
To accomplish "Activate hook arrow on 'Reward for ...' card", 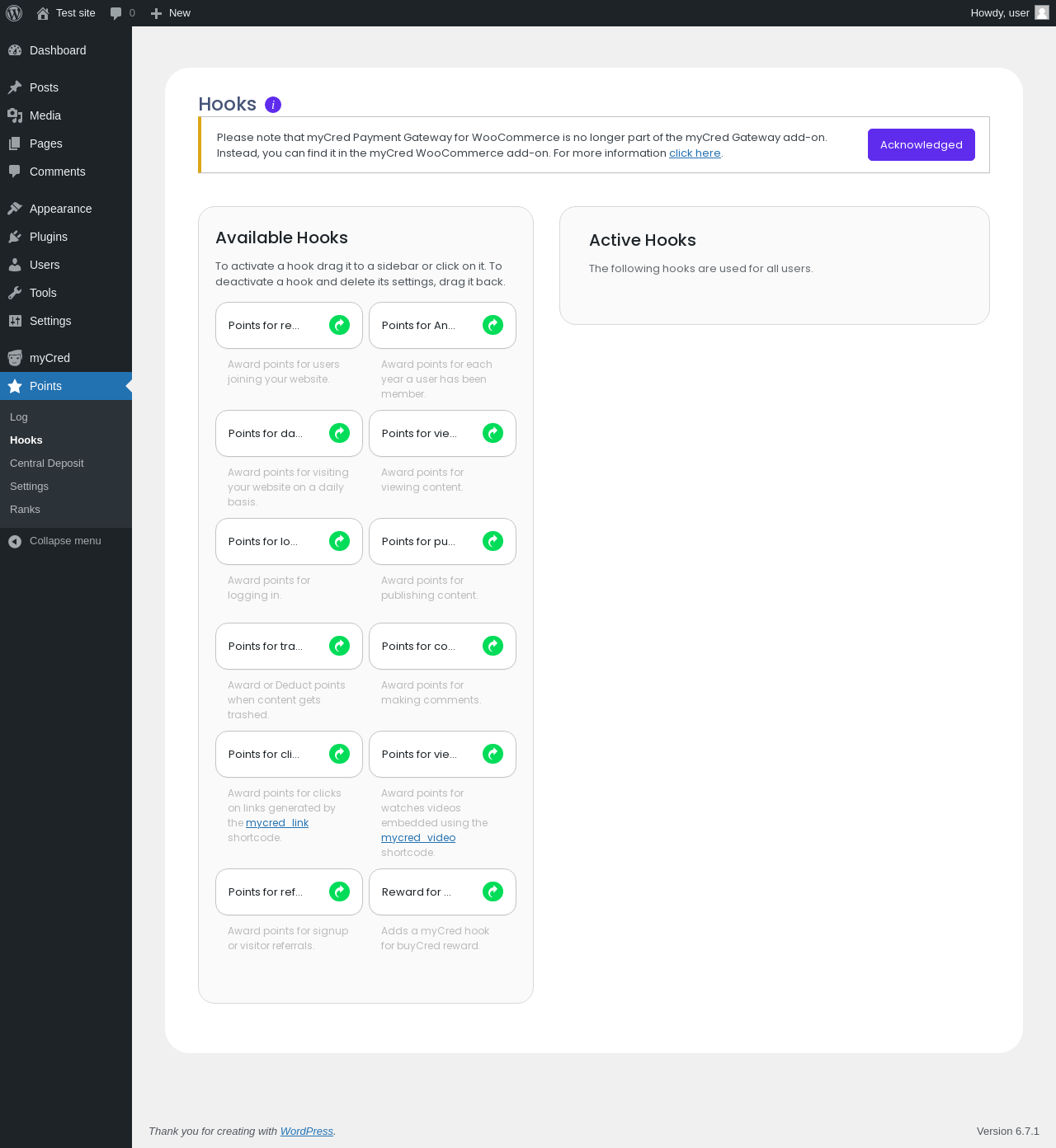I will tap(493, 892).
